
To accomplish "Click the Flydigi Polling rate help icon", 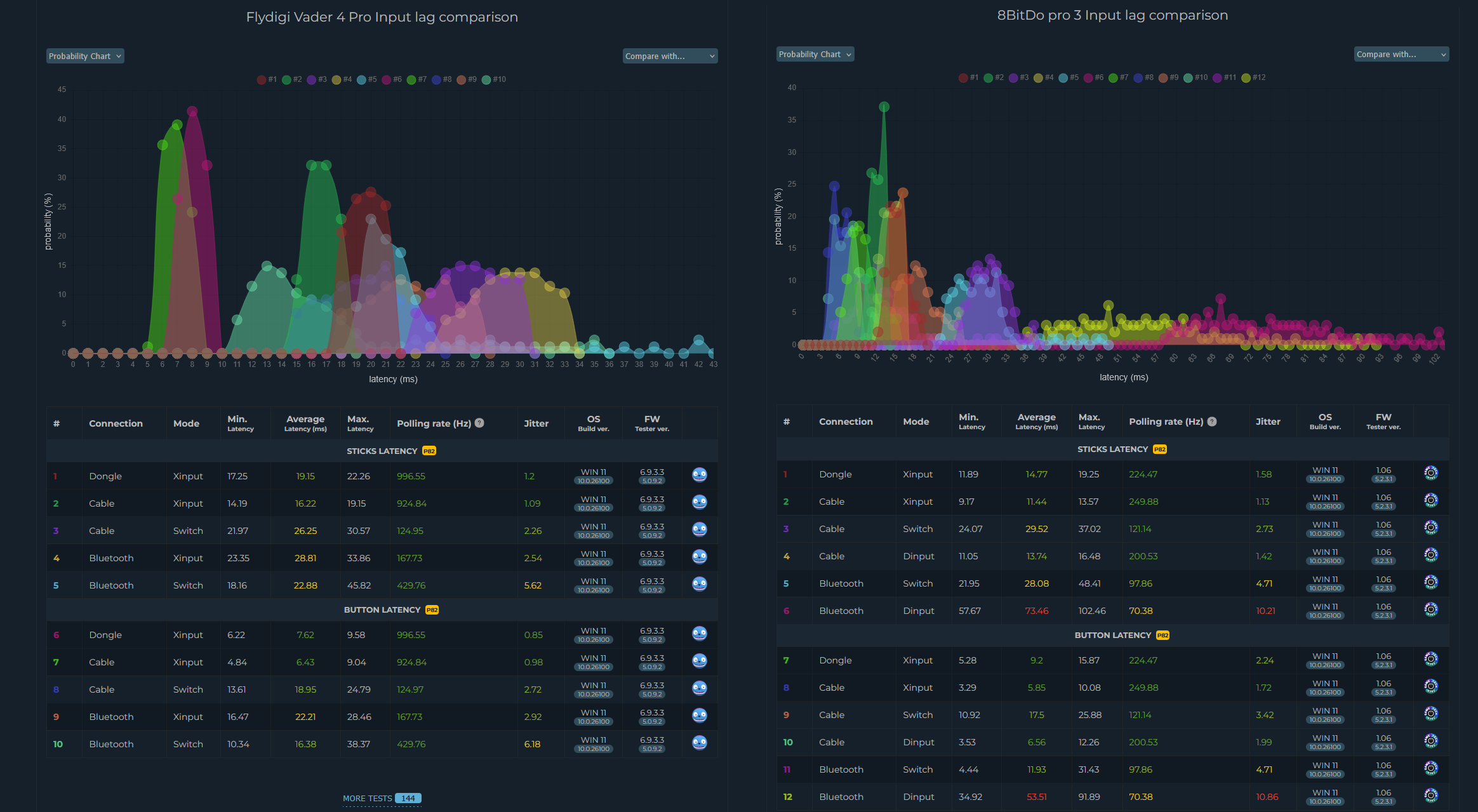I will [x=479, y=423].
